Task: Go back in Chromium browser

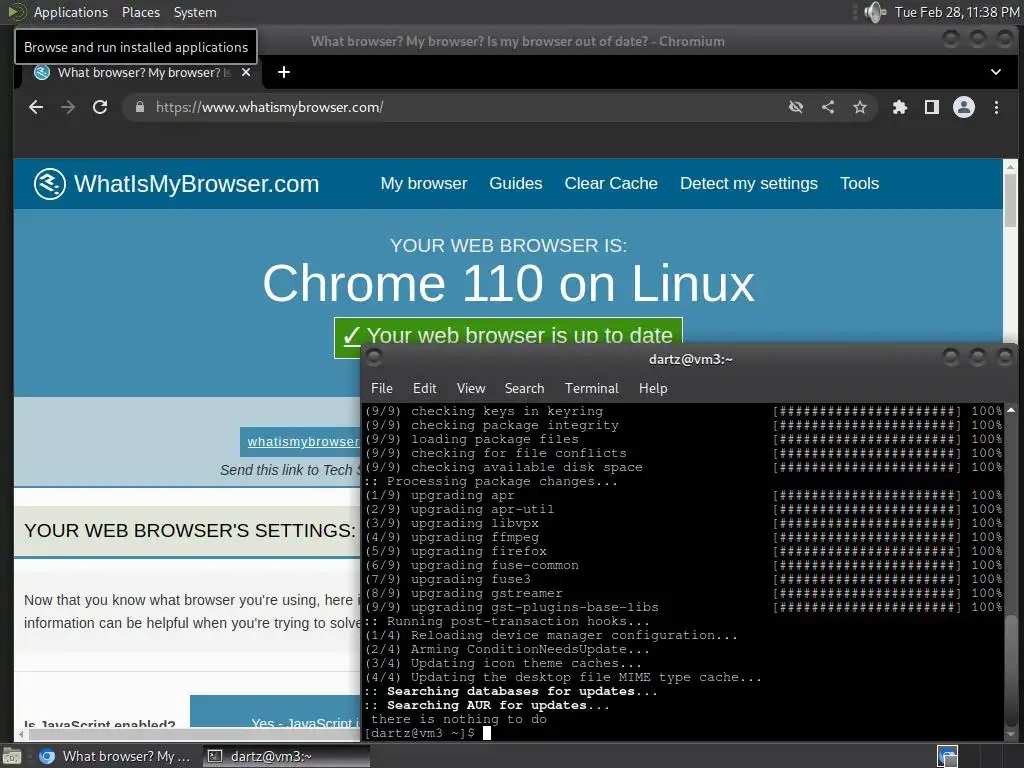Action: point(36,107)
